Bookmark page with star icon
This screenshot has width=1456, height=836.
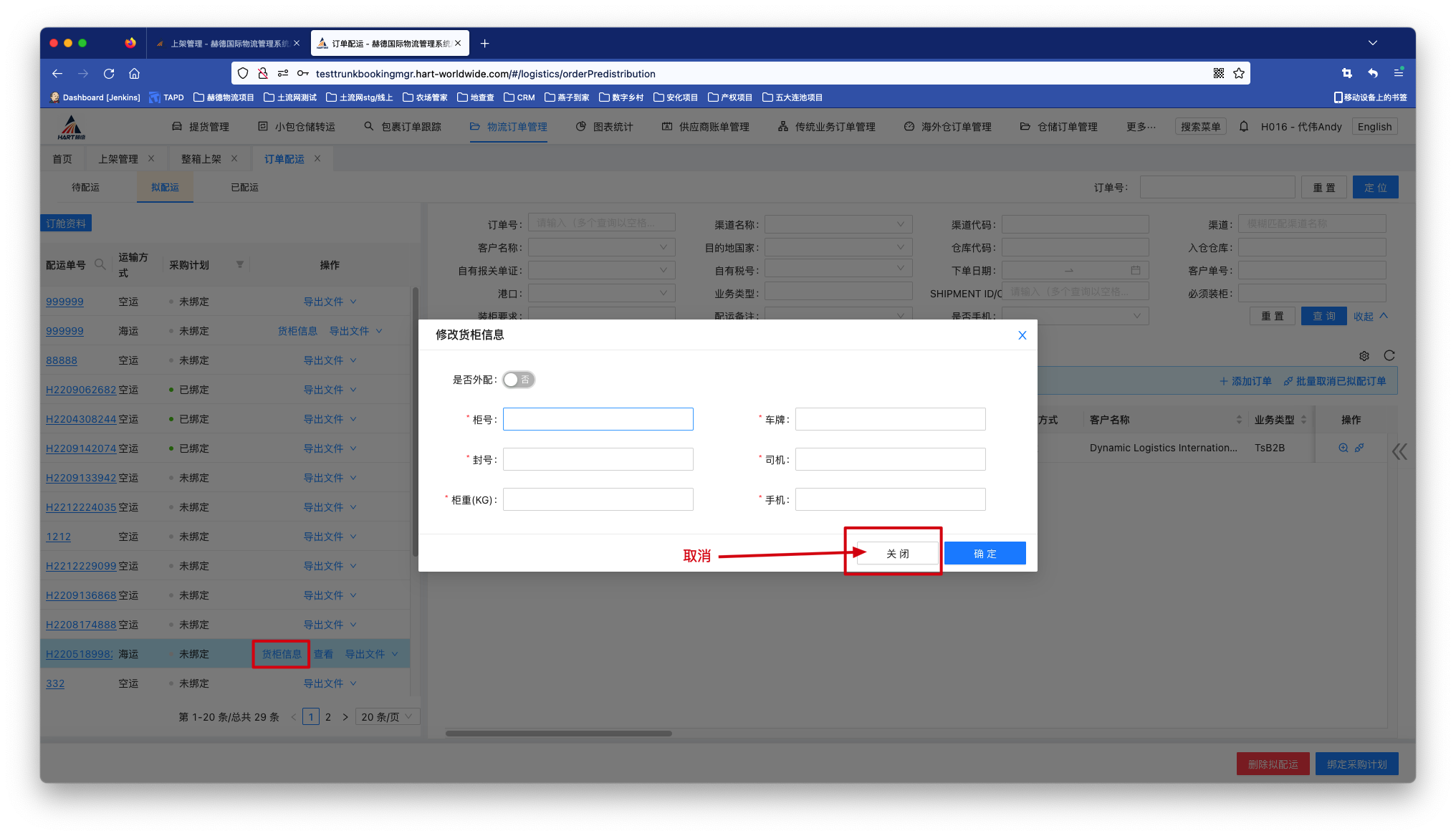point(1239,74)
